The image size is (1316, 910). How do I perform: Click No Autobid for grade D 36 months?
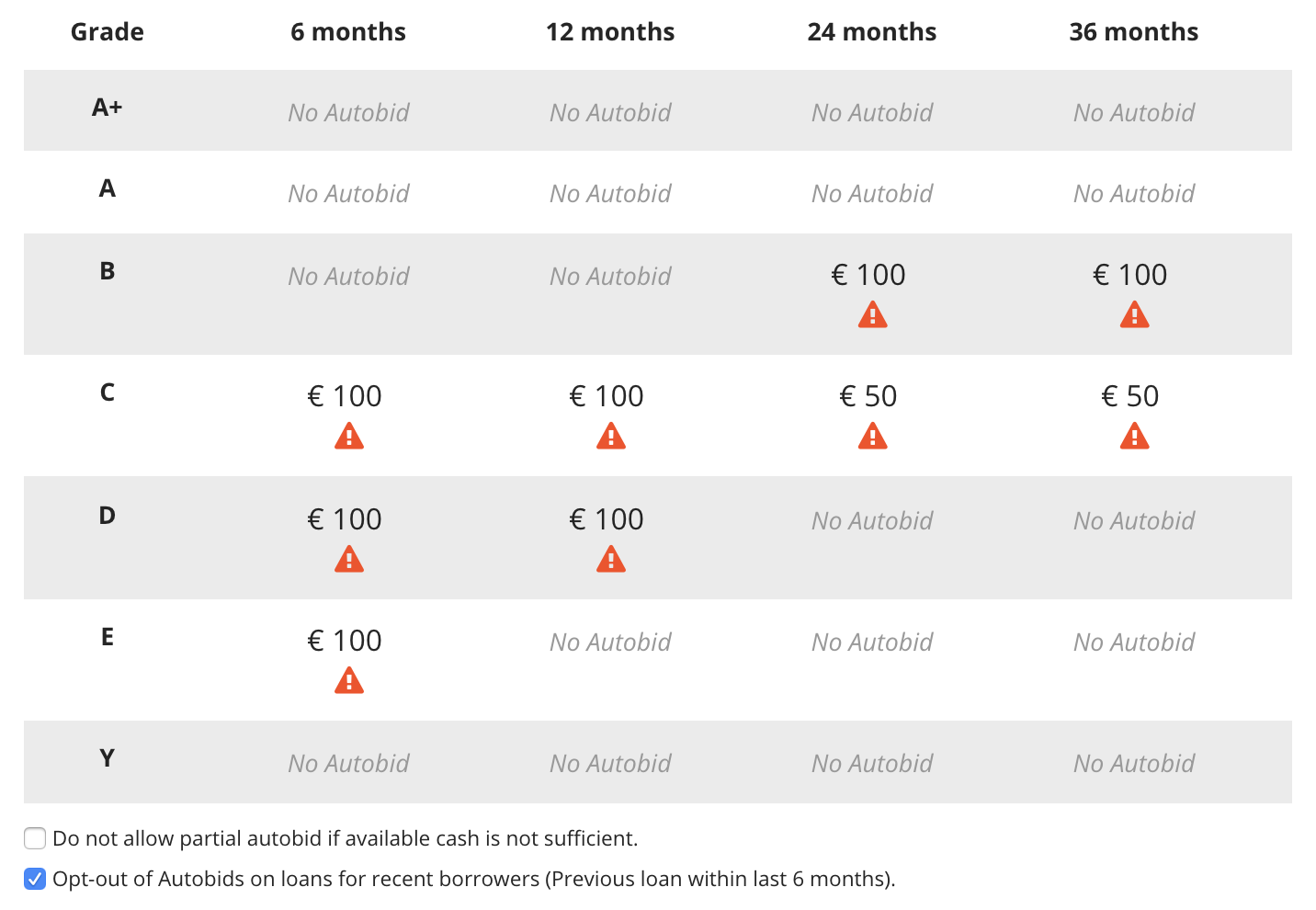coord(1134,521)
